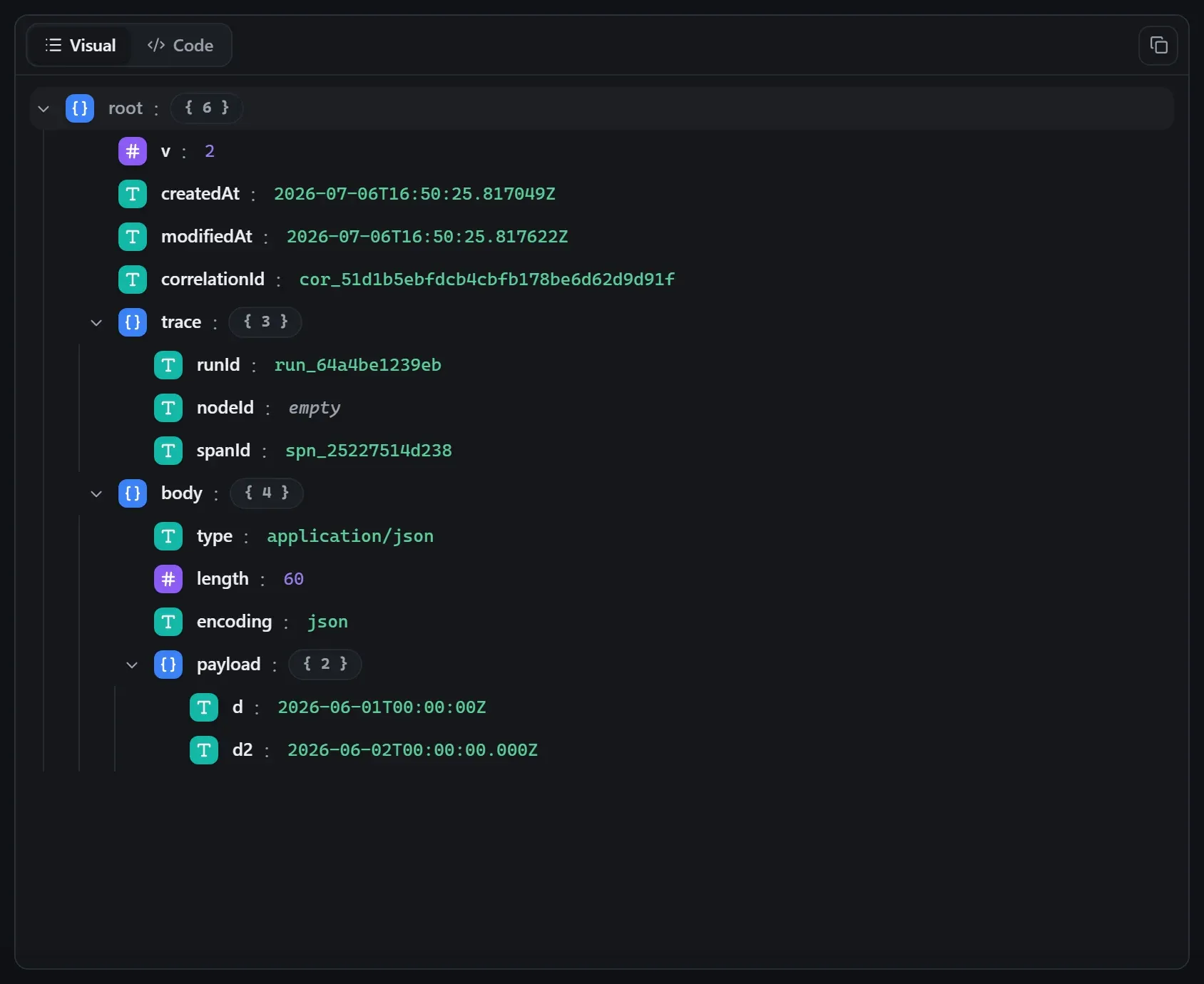Switch to the Code tab
The image size is (1204, 984).
tap(180, 46)
